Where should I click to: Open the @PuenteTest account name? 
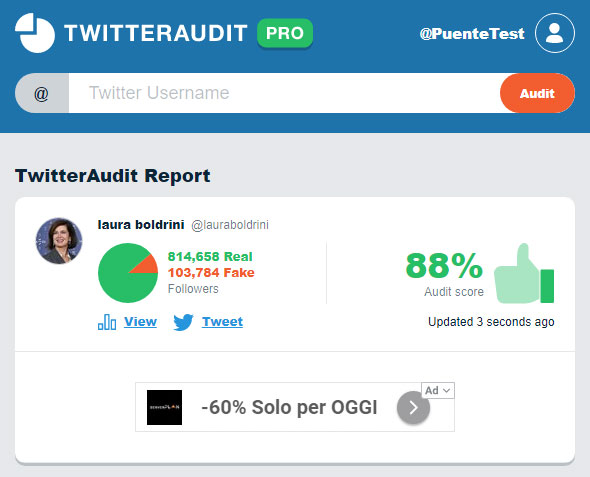(x=472, y=34)
